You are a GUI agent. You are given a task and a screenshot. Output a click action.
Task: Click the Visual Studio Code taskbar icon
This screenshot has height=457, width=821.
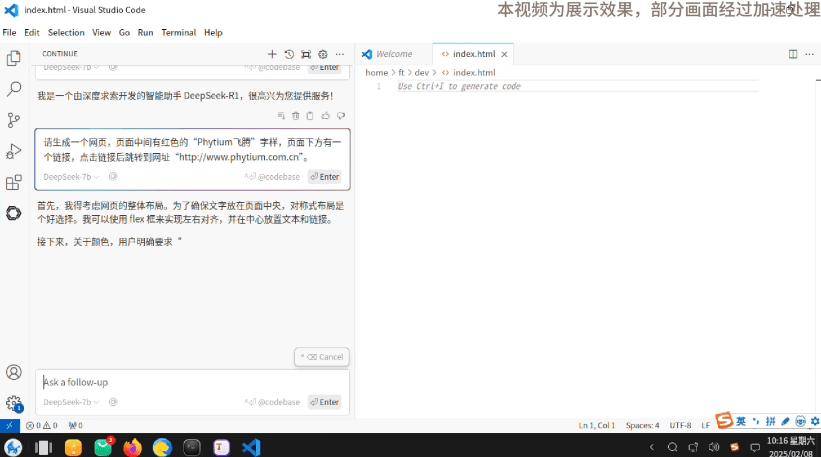[x=251, y=448]
